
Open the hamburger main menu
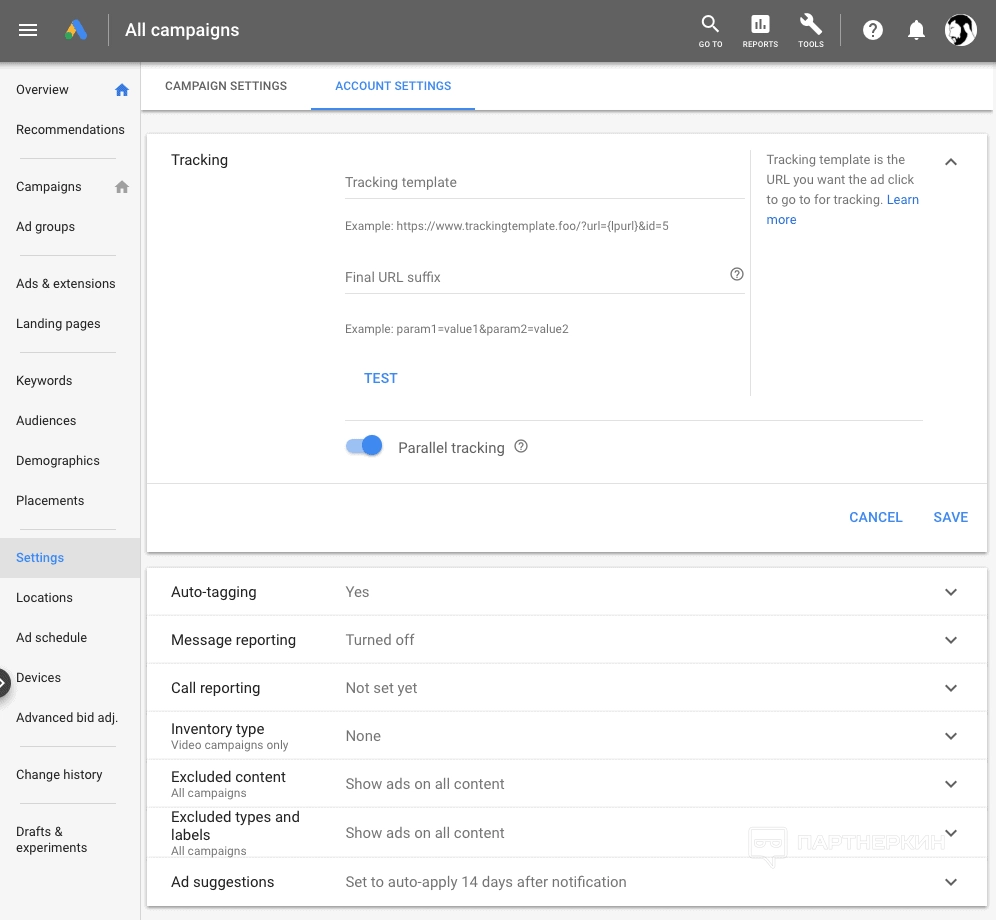[x=28, y=30]
